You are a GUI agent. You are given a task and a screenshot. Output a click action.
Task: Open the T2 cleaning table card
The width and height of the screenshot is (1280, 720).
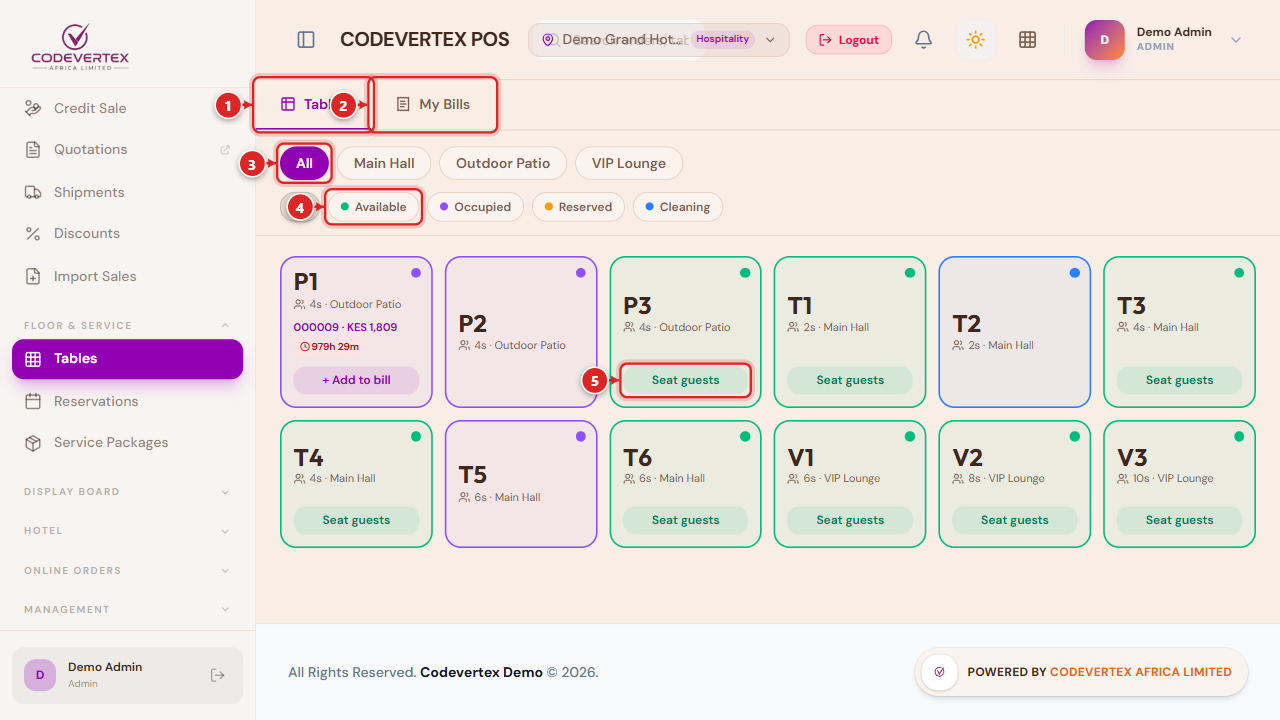coord(1015,332)
